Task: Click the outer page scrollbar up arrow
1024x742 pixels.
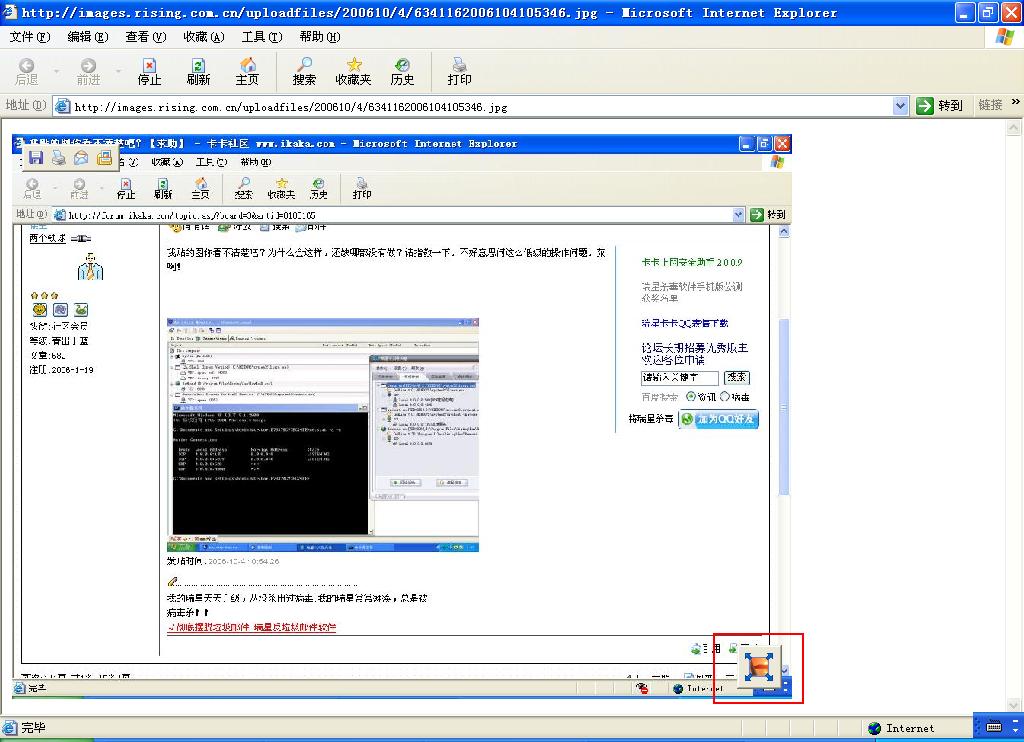Action: coord(1014,127)
